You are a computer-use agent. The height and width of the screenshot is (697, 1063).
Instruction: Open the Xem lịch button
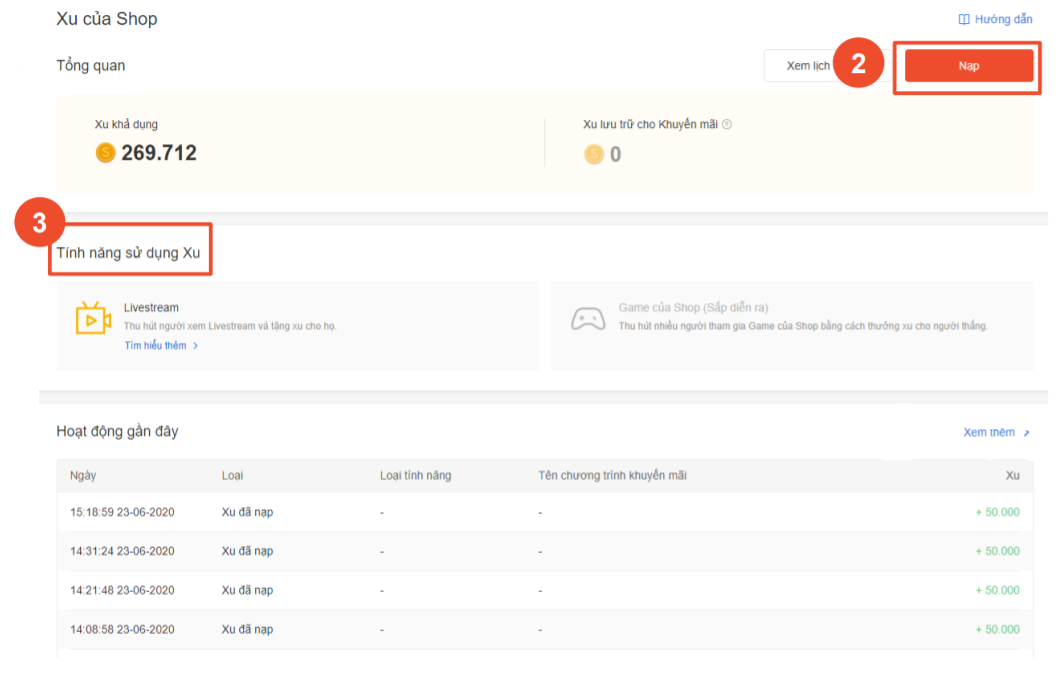pos(800,66)
